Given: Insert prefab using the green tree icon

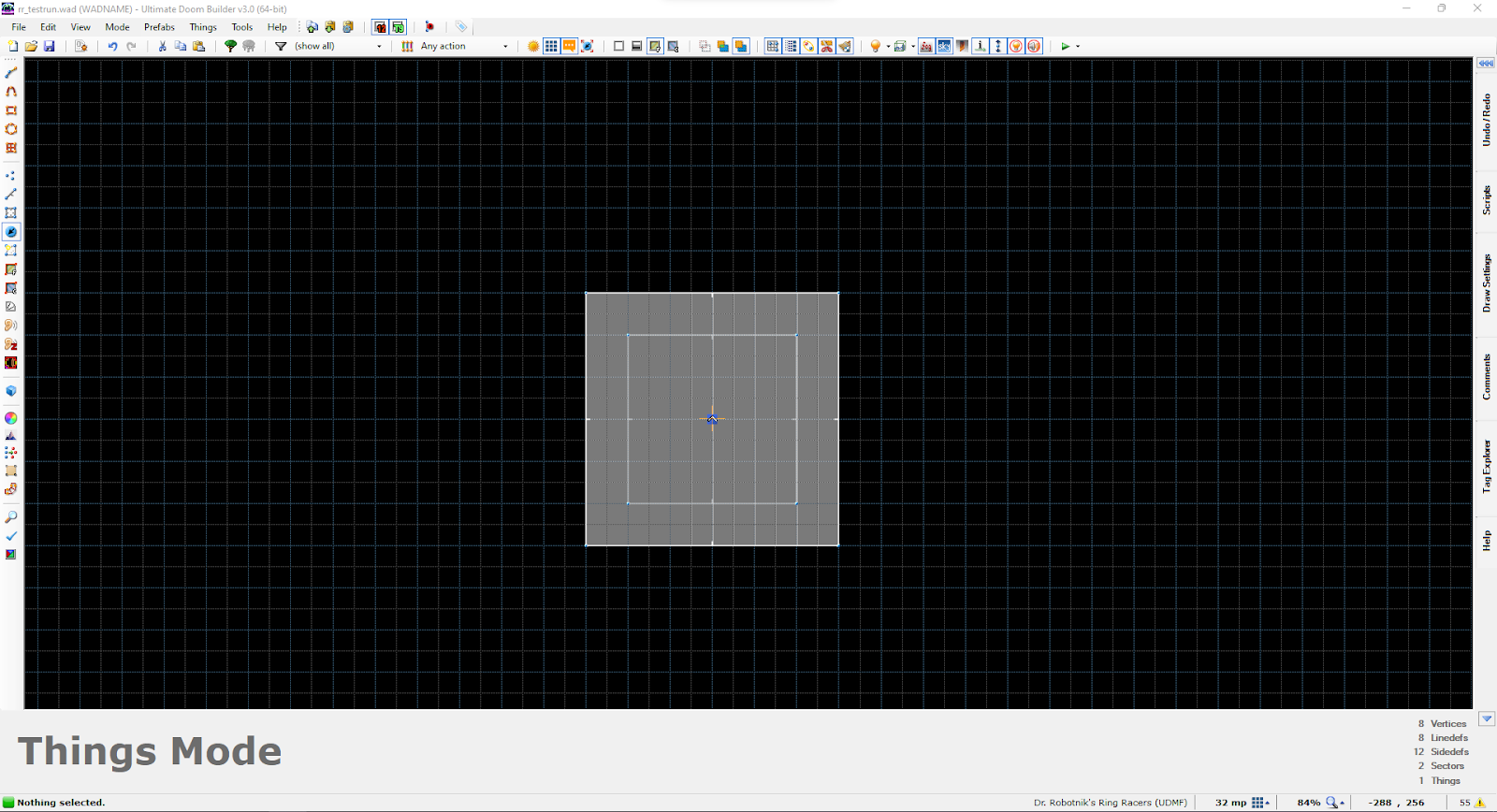Looking at the screenshot, I should click(x=230, y=46).
